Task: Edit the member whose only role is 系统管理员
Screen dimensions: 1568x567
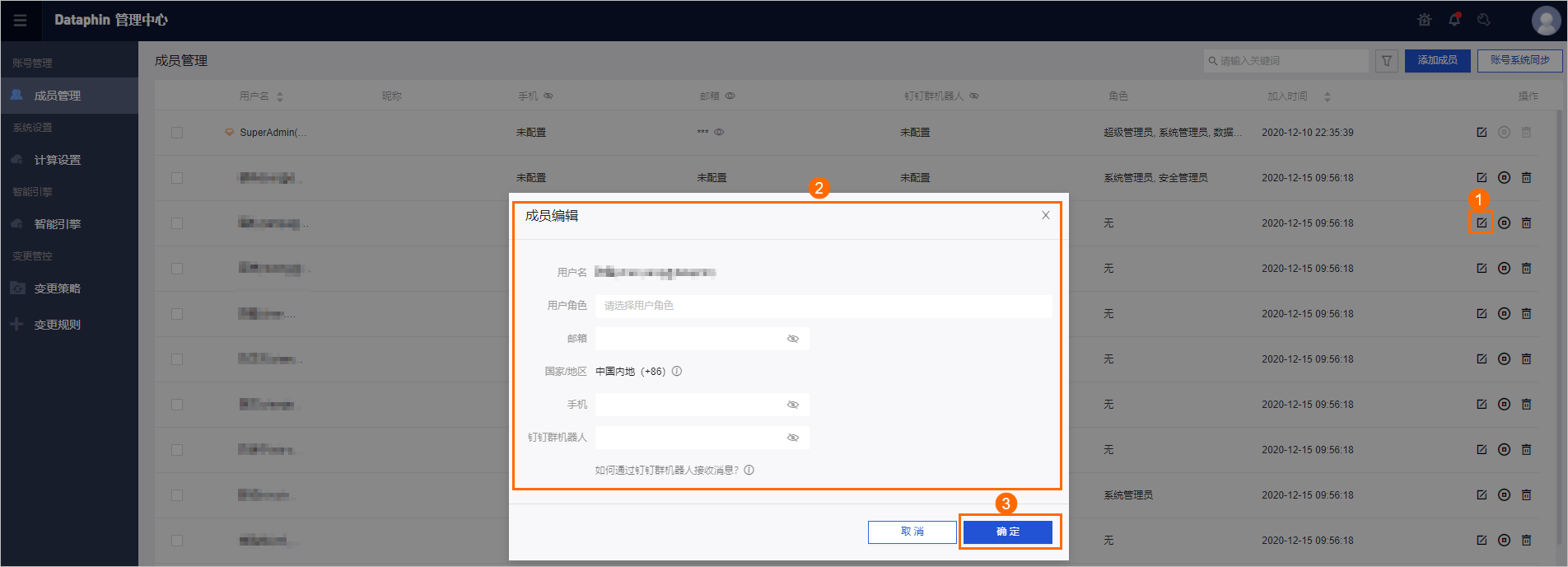Action: (x=1482, y=495)
